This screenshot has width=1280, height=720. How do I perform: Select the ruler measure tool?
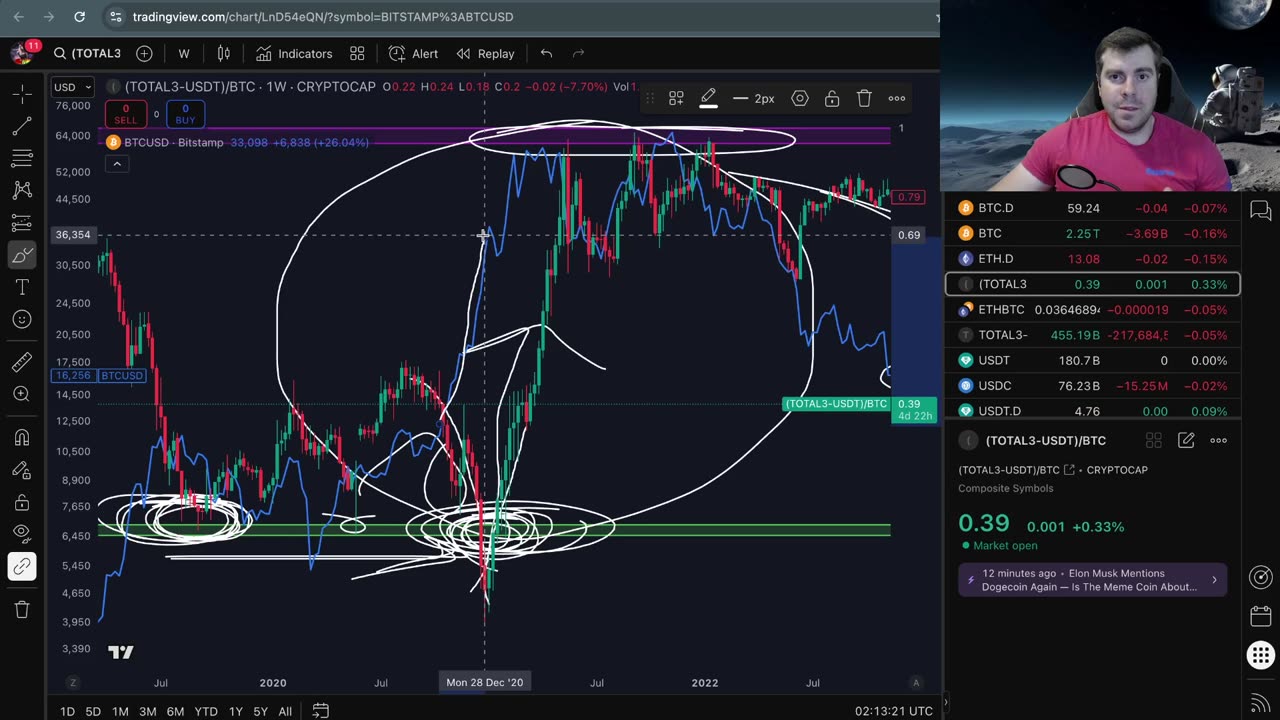click(22, 362)
